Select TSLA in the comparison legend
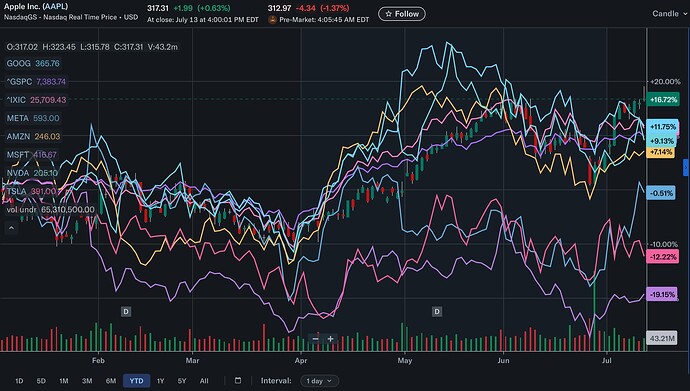Screen dimensions: 690x391 [x=31, y=191]
